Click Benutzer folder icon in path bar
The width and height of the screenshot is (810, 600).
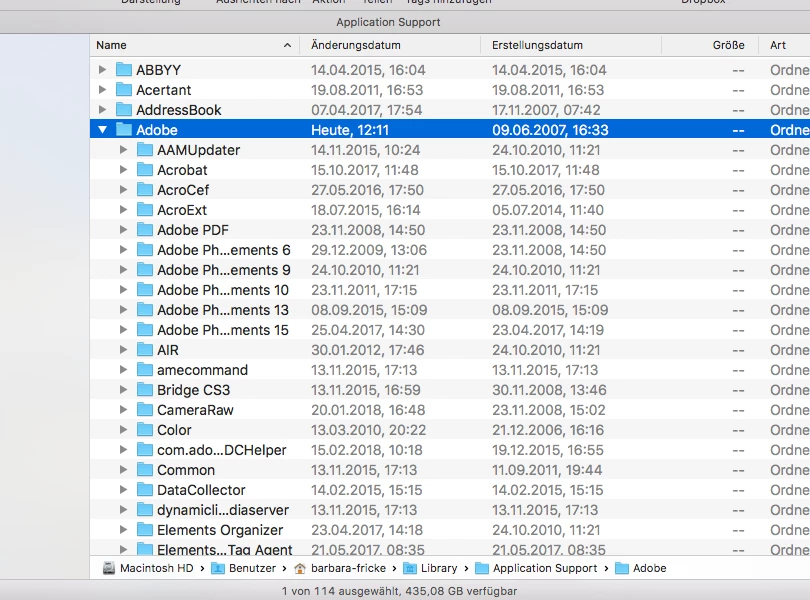218,568
